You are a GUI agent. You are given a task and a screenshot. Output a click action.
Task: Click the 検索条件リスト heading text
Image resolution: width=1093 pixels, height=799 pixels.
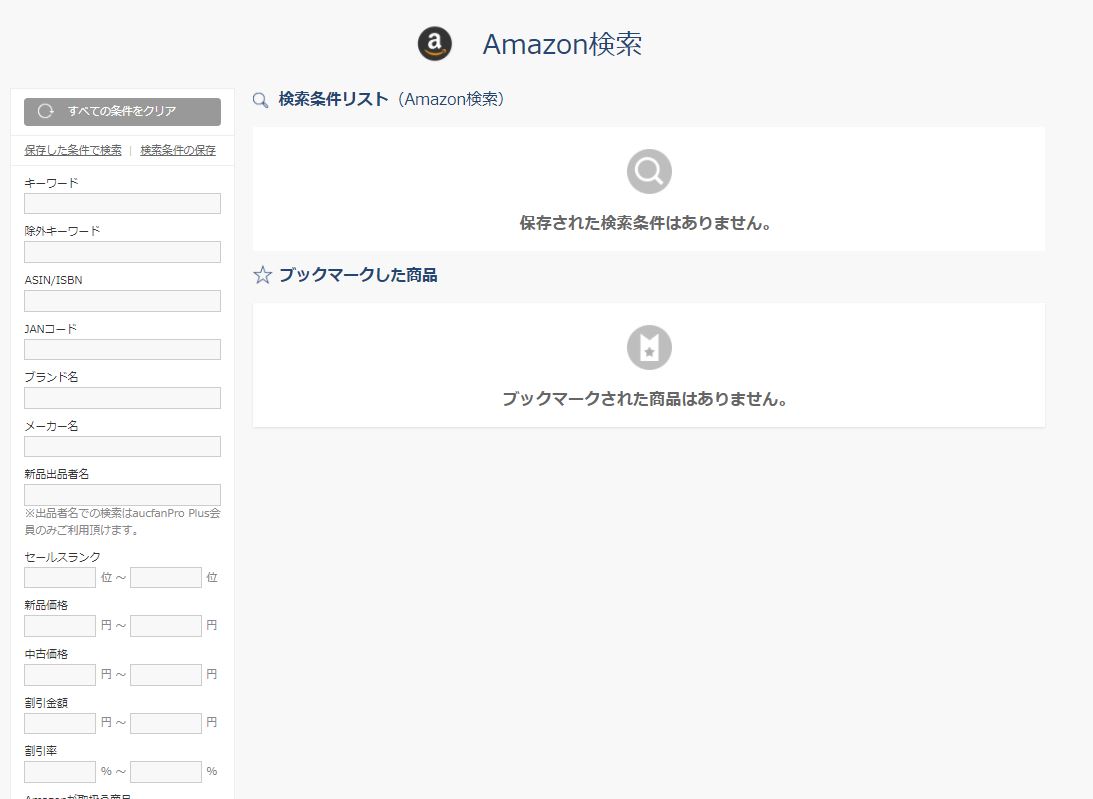(x=333, y=100)
